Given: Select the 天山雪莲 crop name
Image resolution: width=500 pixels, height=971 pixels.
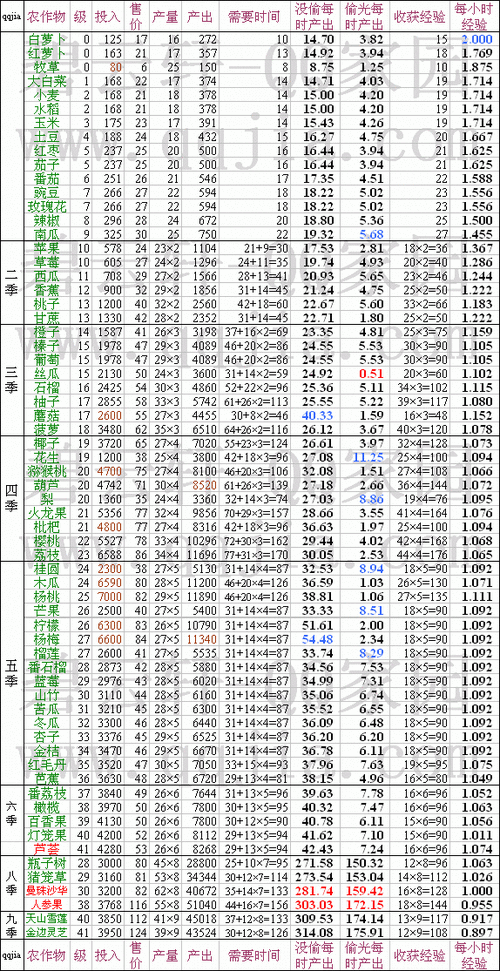Looking at the screenshot, I should tap(47, 918).
